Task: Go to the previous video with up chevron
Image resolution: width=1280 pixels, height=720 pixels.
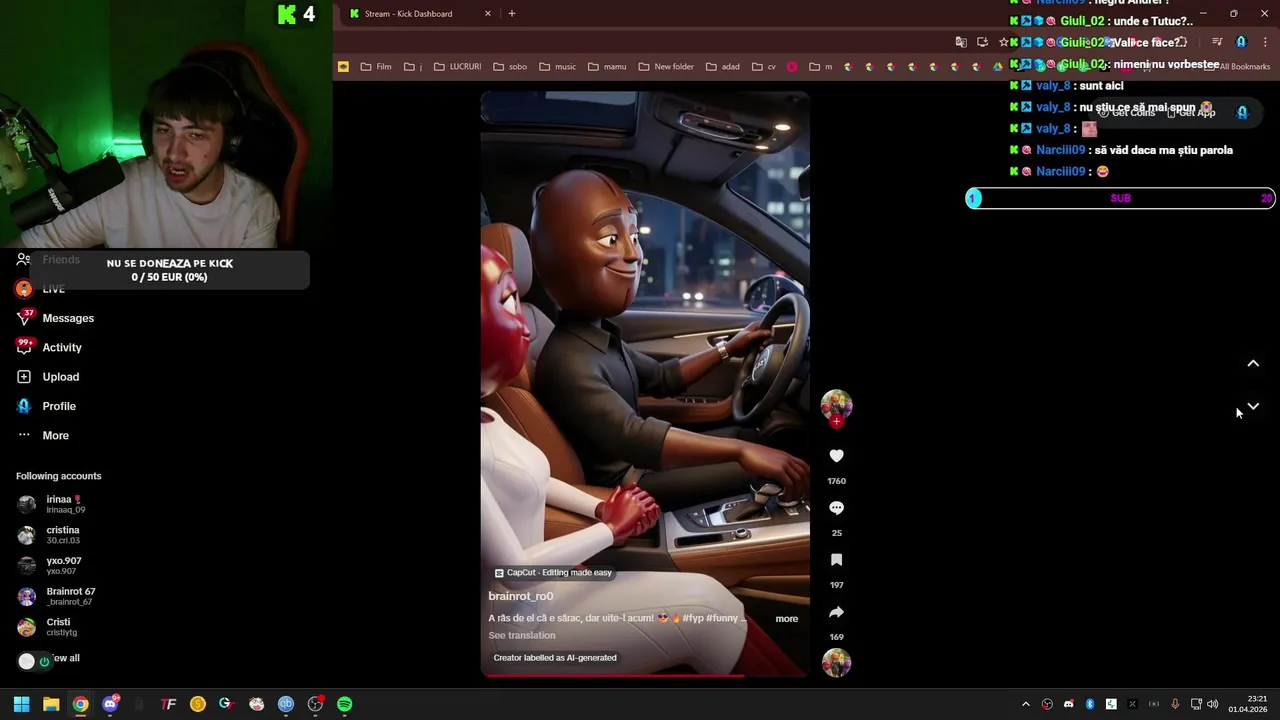Action: pyautogui.click(x=1253, y=364)
